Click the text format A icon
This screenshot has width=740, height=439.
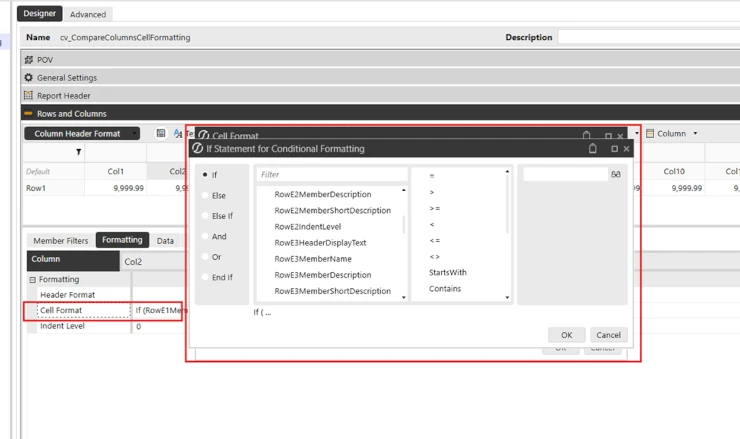tap(178, 134)
